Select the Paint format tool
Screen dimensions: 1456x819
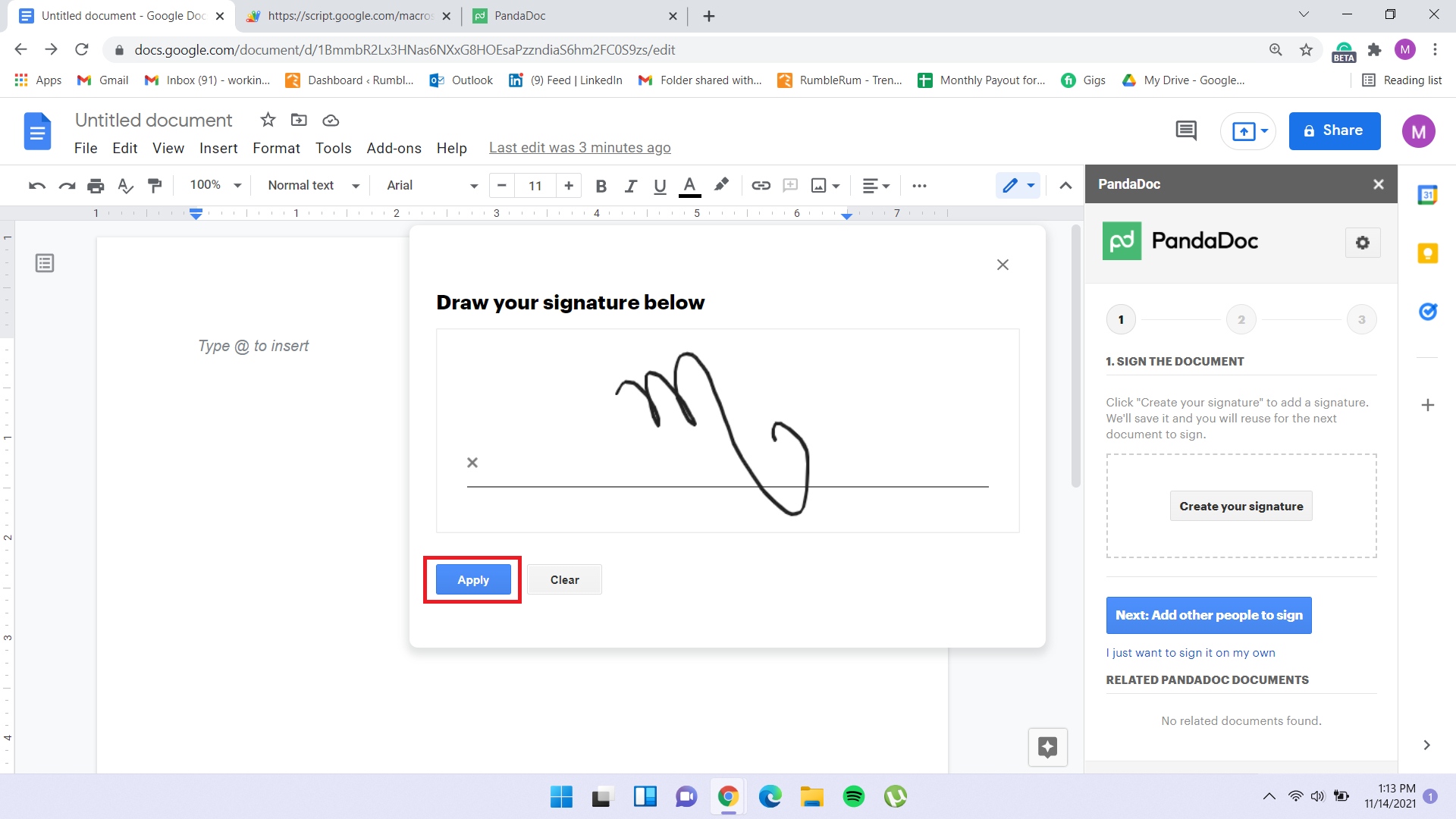[x=155, y=186]
